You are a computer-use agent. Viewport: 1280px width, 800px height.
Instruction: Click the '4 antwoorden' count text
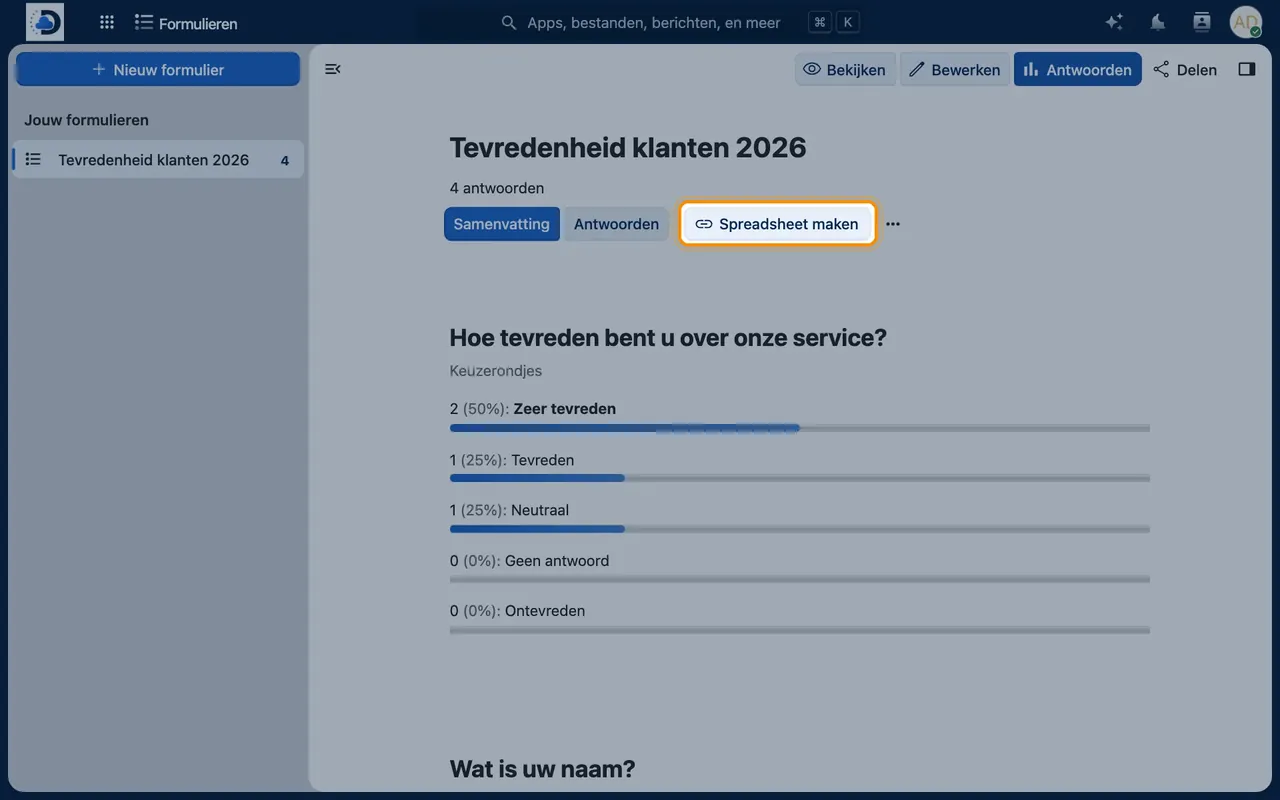pyautogui.click(x=497, y=188)
